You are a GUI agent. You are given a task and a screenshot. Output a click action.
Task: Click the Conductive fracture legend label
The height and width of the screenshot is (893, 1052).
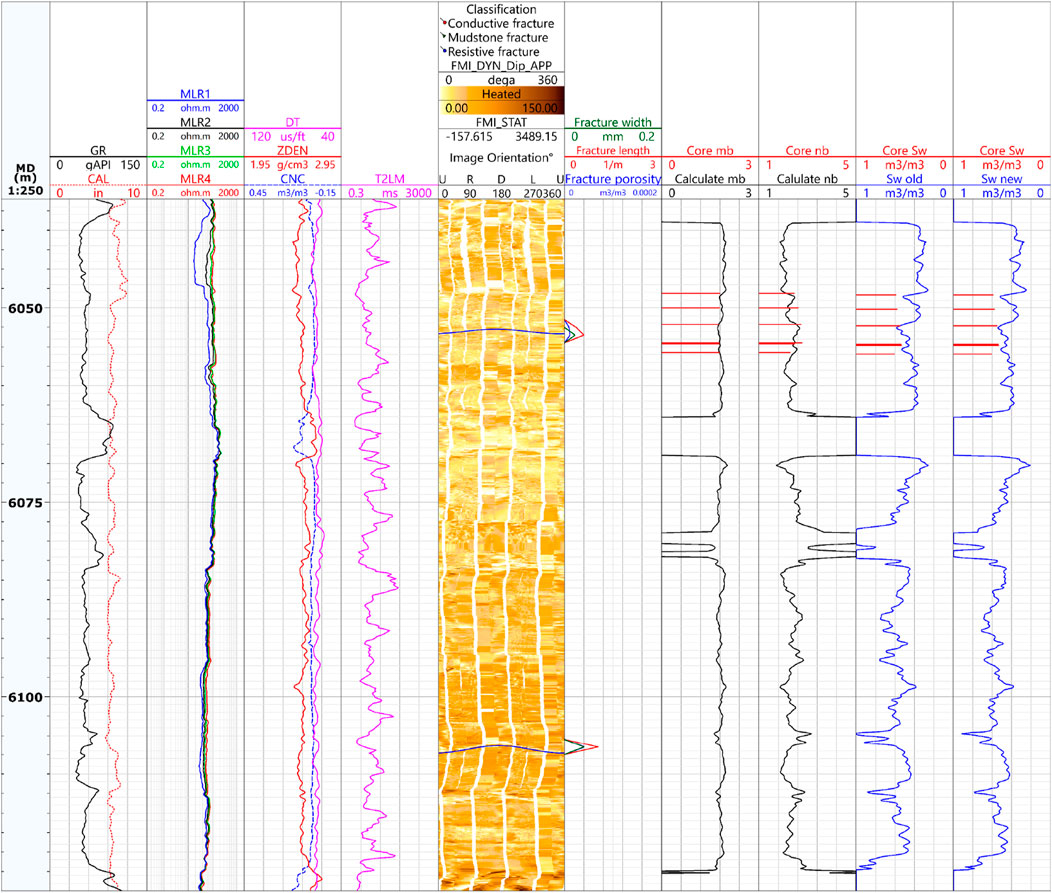(x=501, y=23)
